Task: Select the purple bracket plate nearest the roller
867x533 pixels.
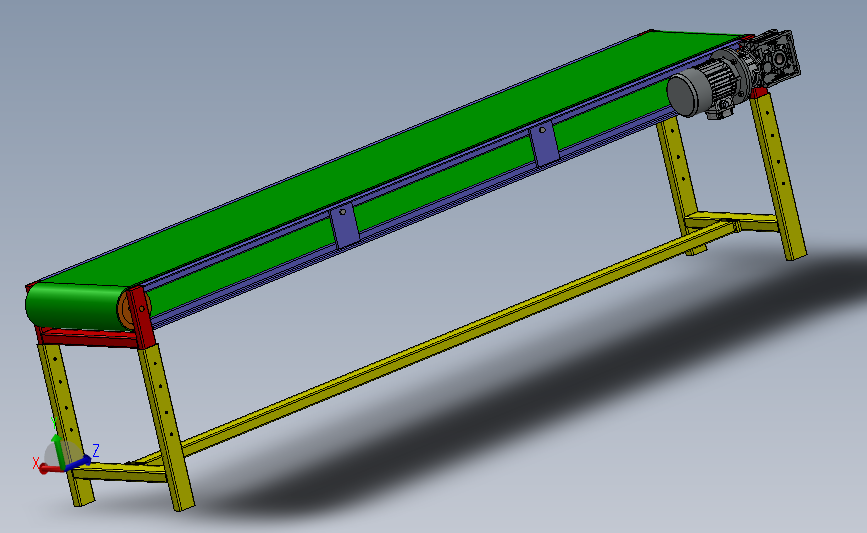Action: 344,227
